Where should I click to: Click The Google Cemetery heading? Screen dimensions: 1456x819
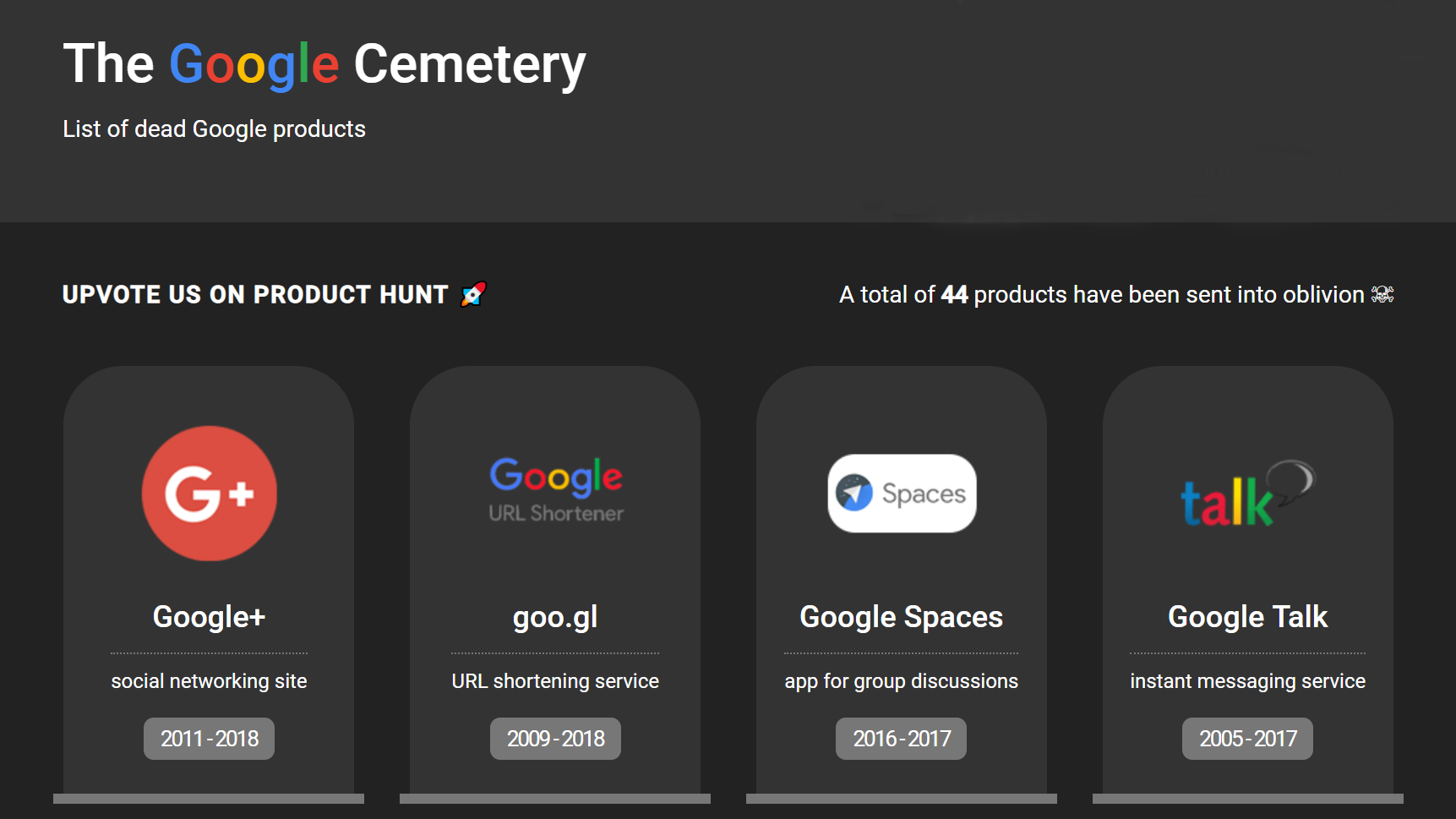324,63
